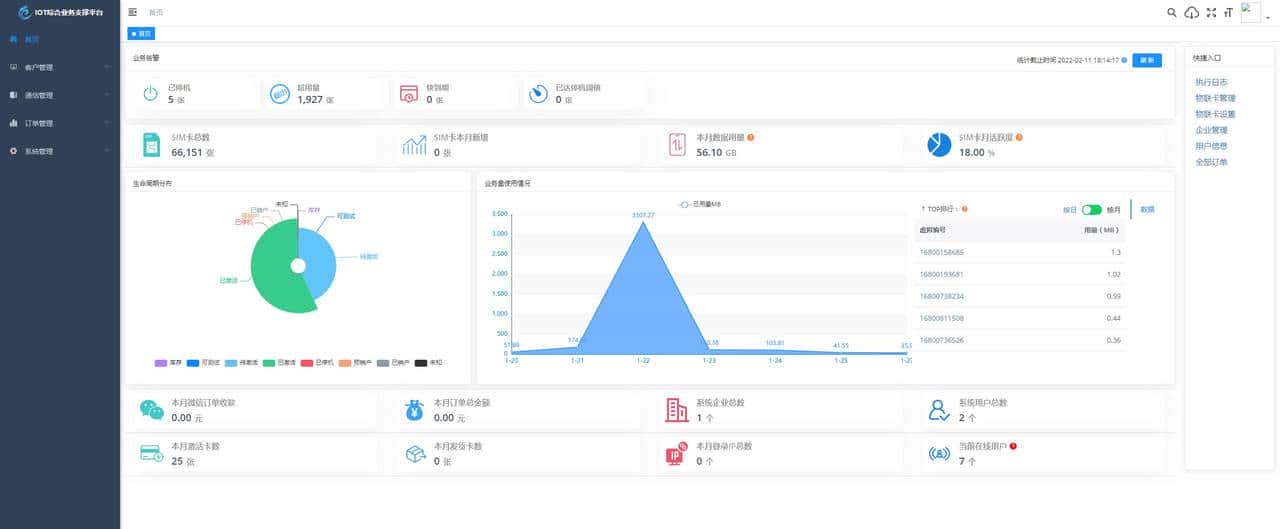
Task: Toggle 已销户 legend item in lifecycle chart
Action: [x=393, y=362]
